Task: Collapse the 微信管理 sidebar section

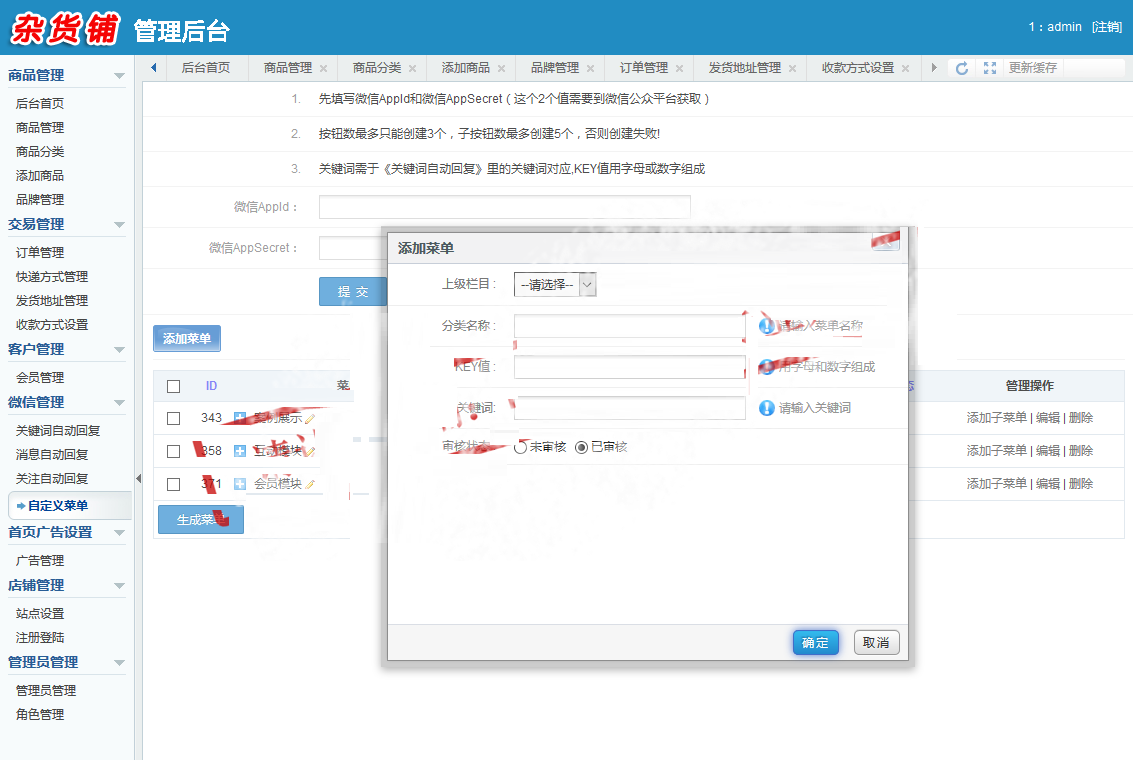Action: 119,403
